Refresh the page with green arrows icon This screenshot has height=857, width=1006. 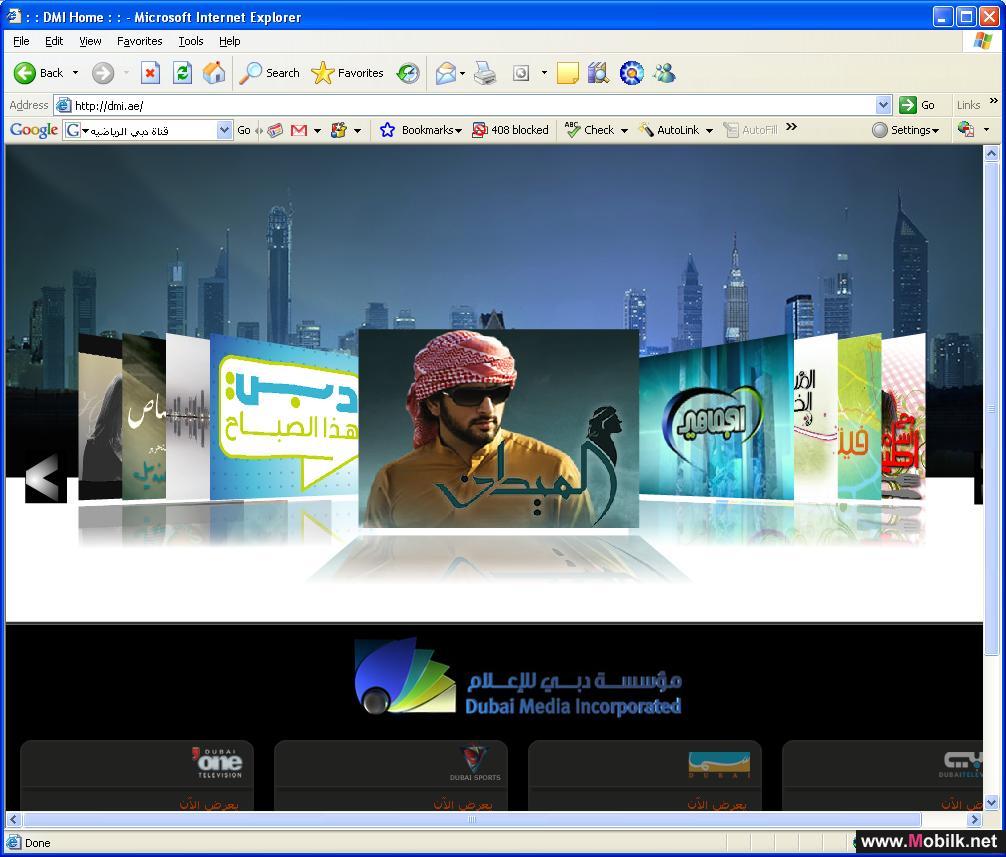click(x=183, y=73)
